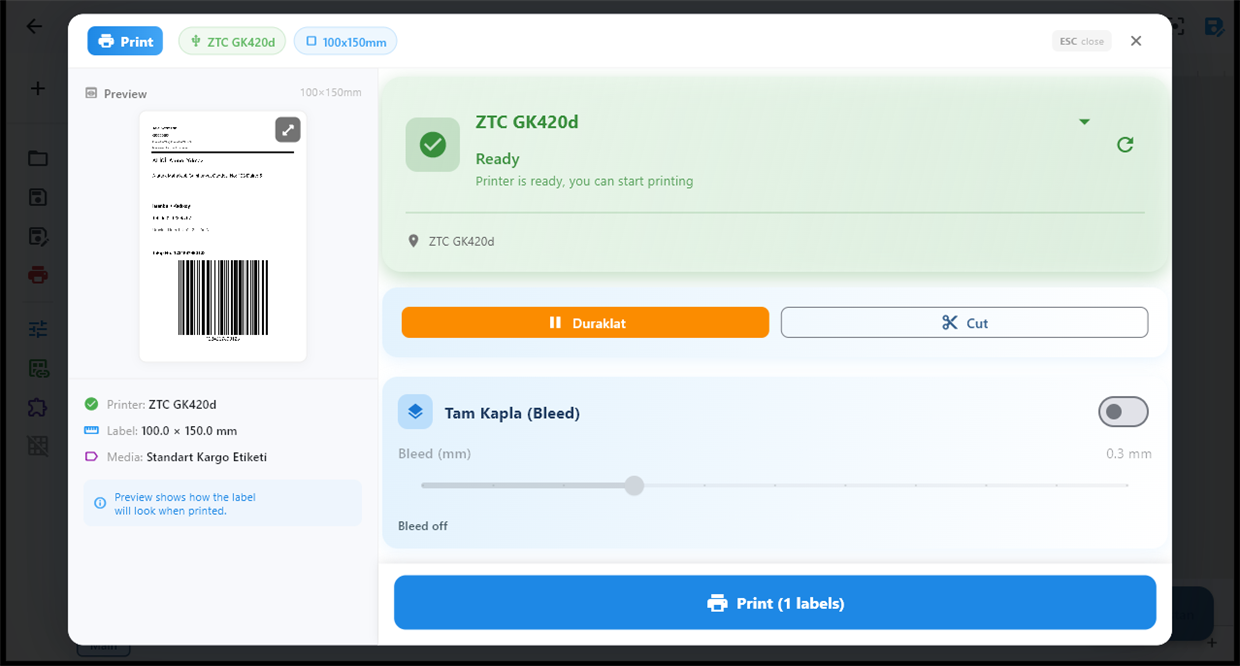Viewport: 1240px width, 666px height.
Task: Click the location pin next to ZTC GK420d
Action: 414,241
